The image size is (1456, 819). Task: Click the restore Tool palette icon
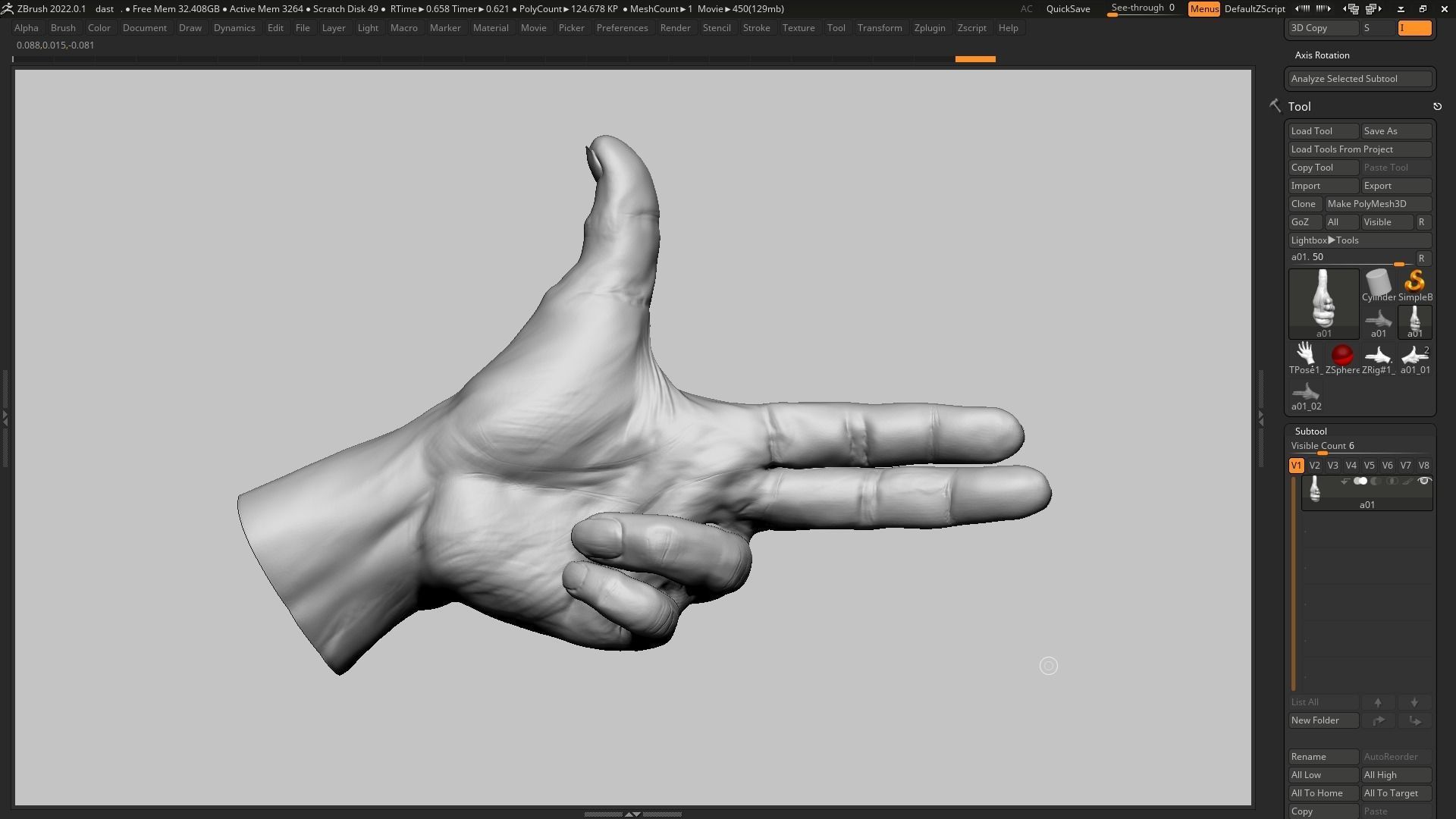[x=1437, y=107]
